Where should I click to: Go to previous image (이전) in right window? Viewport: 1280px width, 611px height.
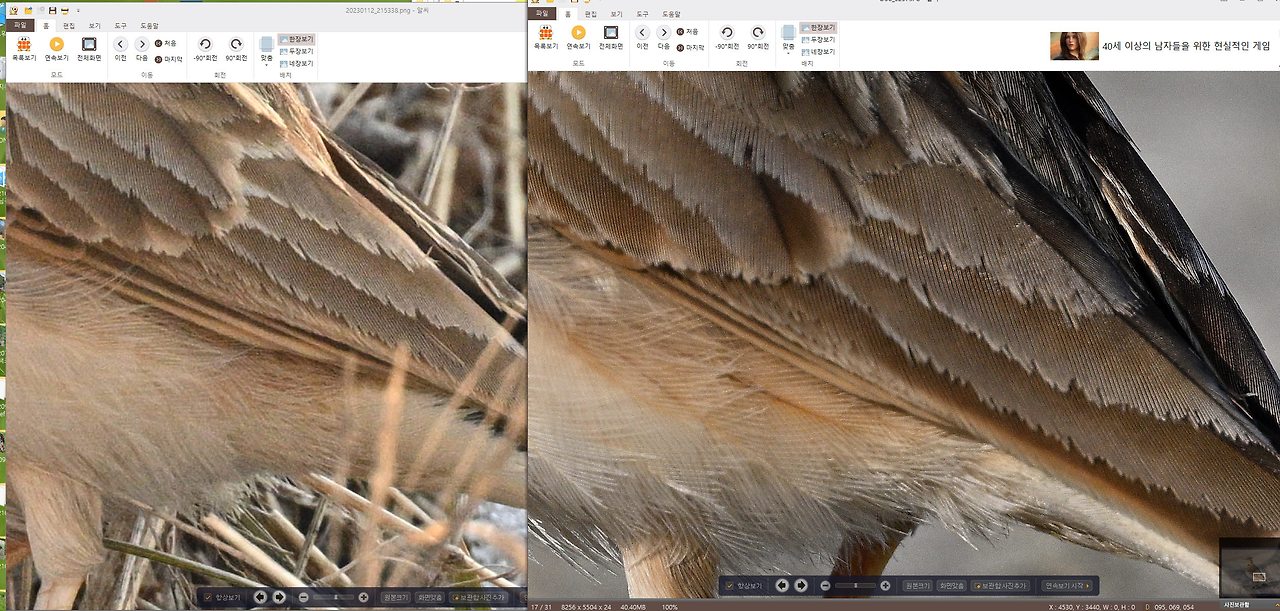(x=642, y=37)
